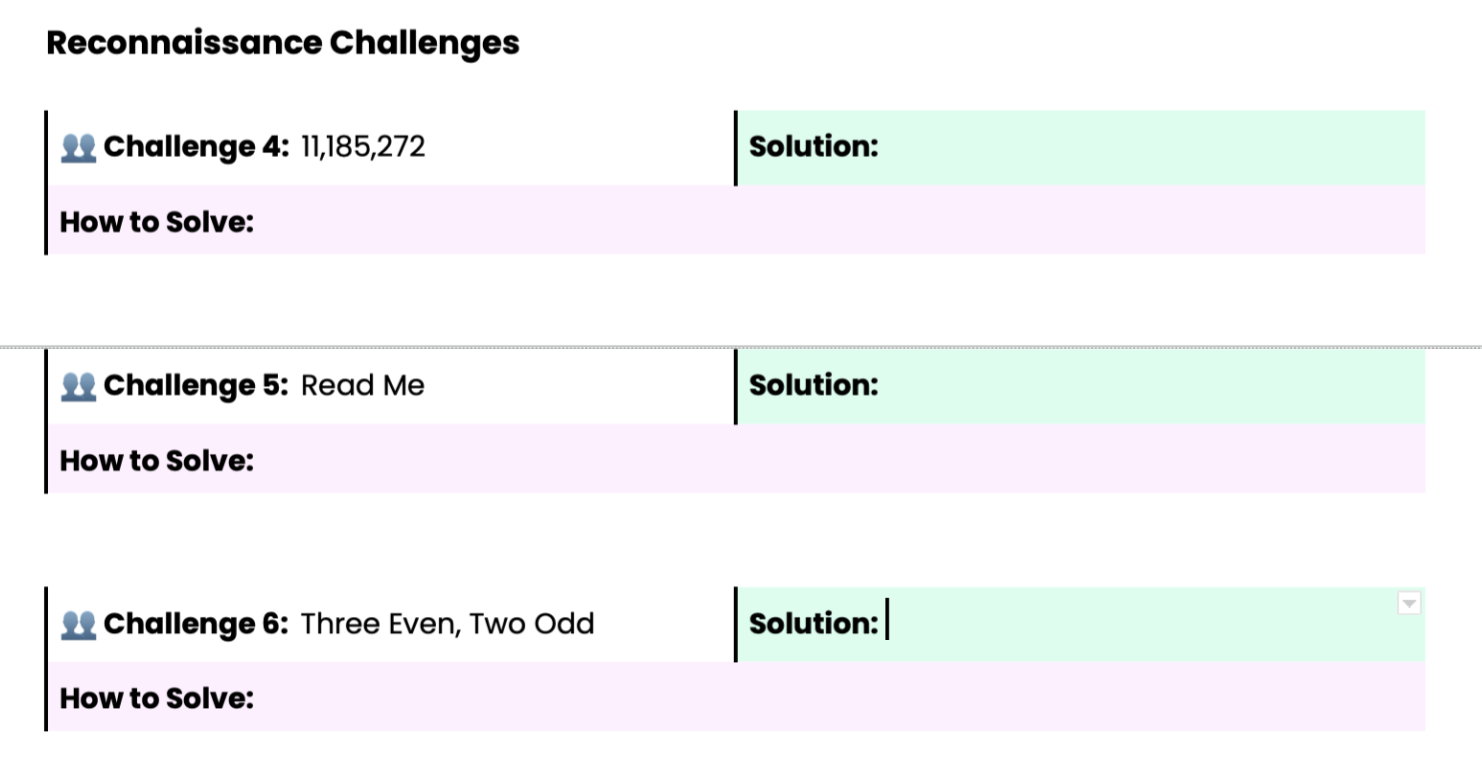Place cursor in Challenge 4 Solution cell
The height and width of the screenshot is (780, 1482).
[1081, 148]
